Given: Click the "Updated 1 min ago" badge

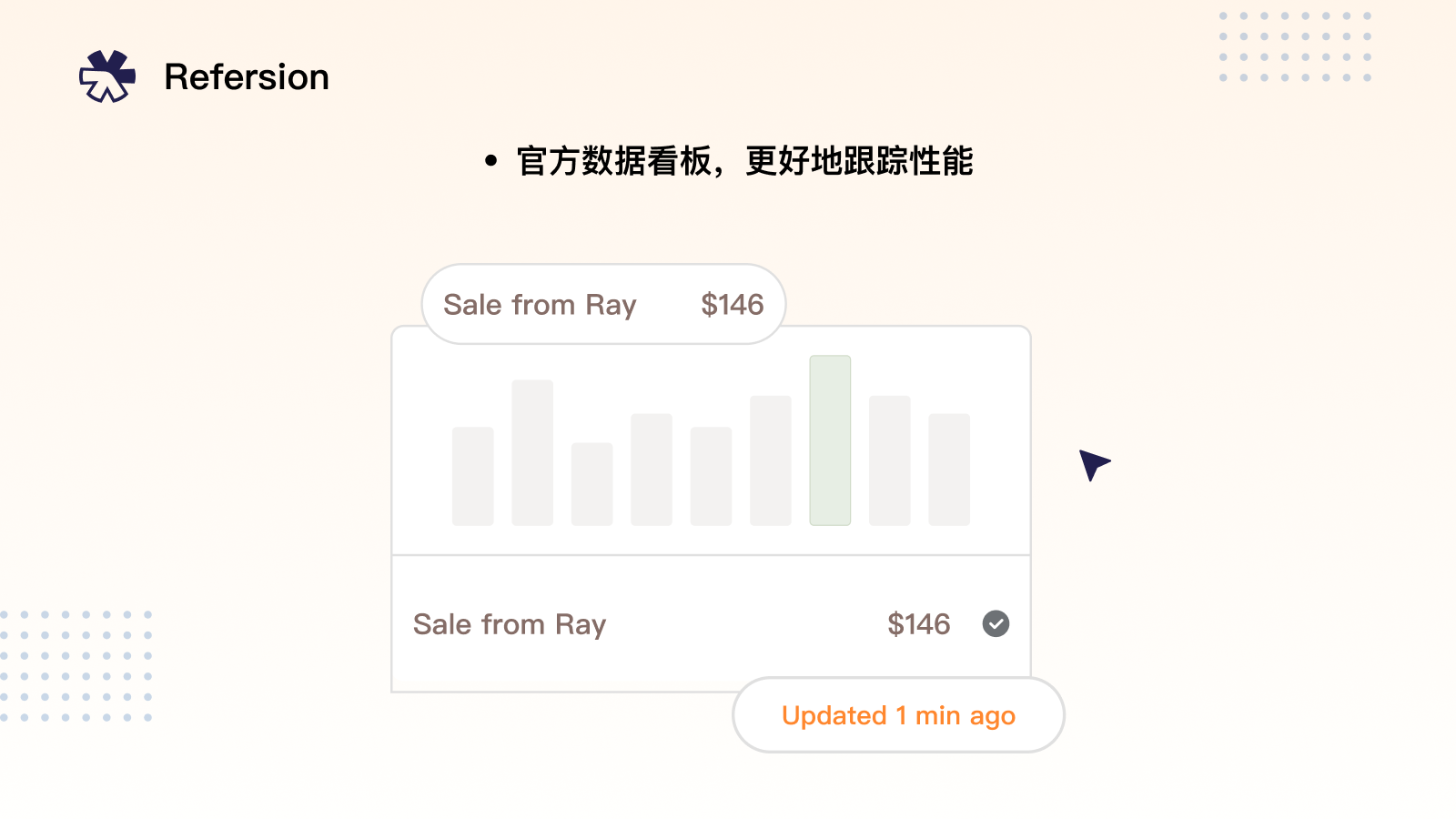Looking at the screenshot, I should 898,715.
